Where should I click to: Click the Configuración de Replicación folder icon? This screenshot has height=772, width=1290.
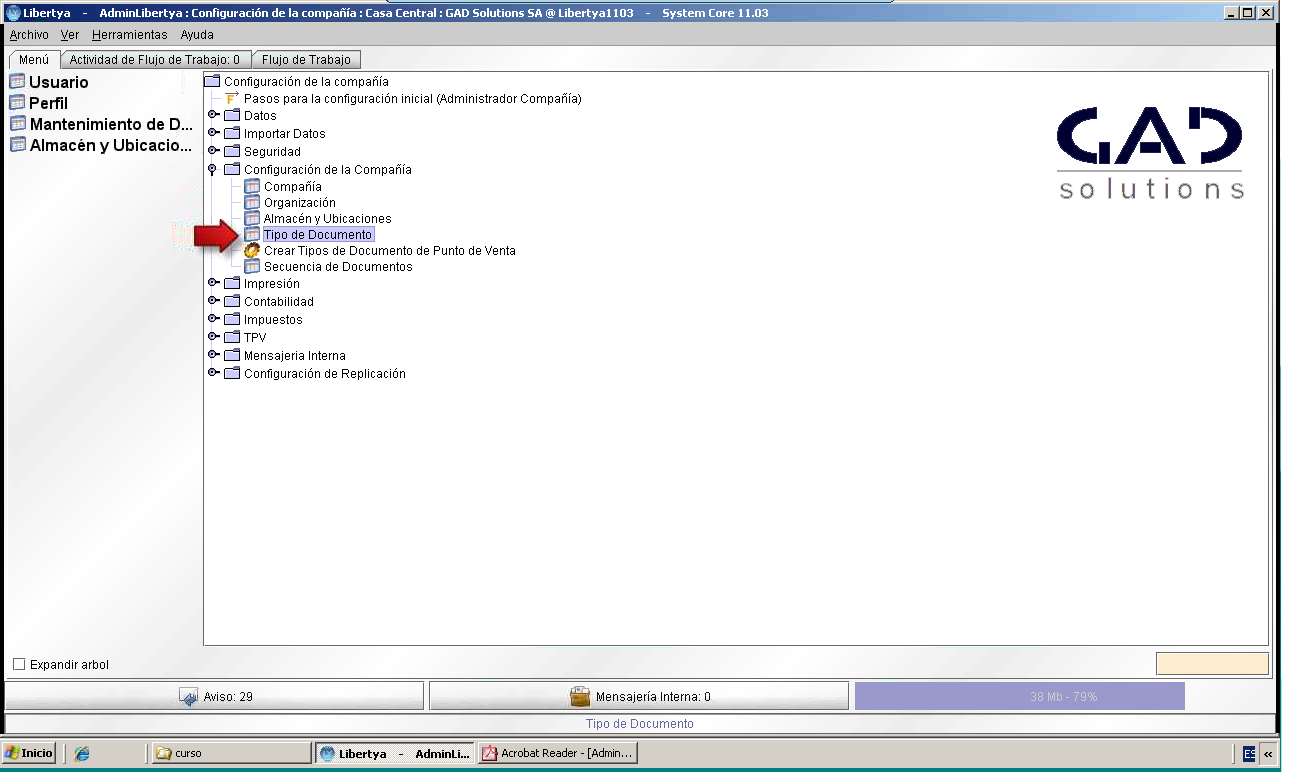232,373
